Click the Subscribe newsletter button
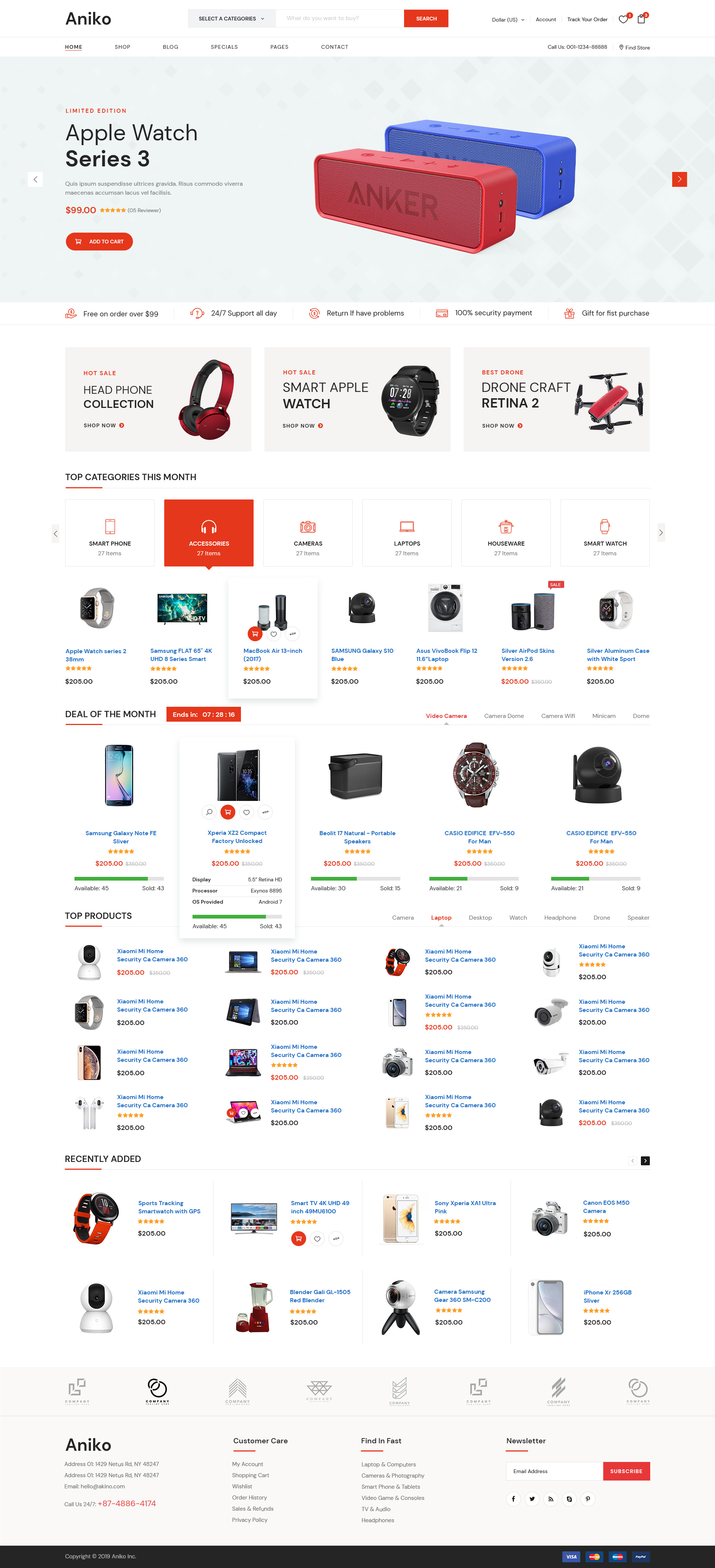715x1568 pixels. click(x=626, y=1471)
